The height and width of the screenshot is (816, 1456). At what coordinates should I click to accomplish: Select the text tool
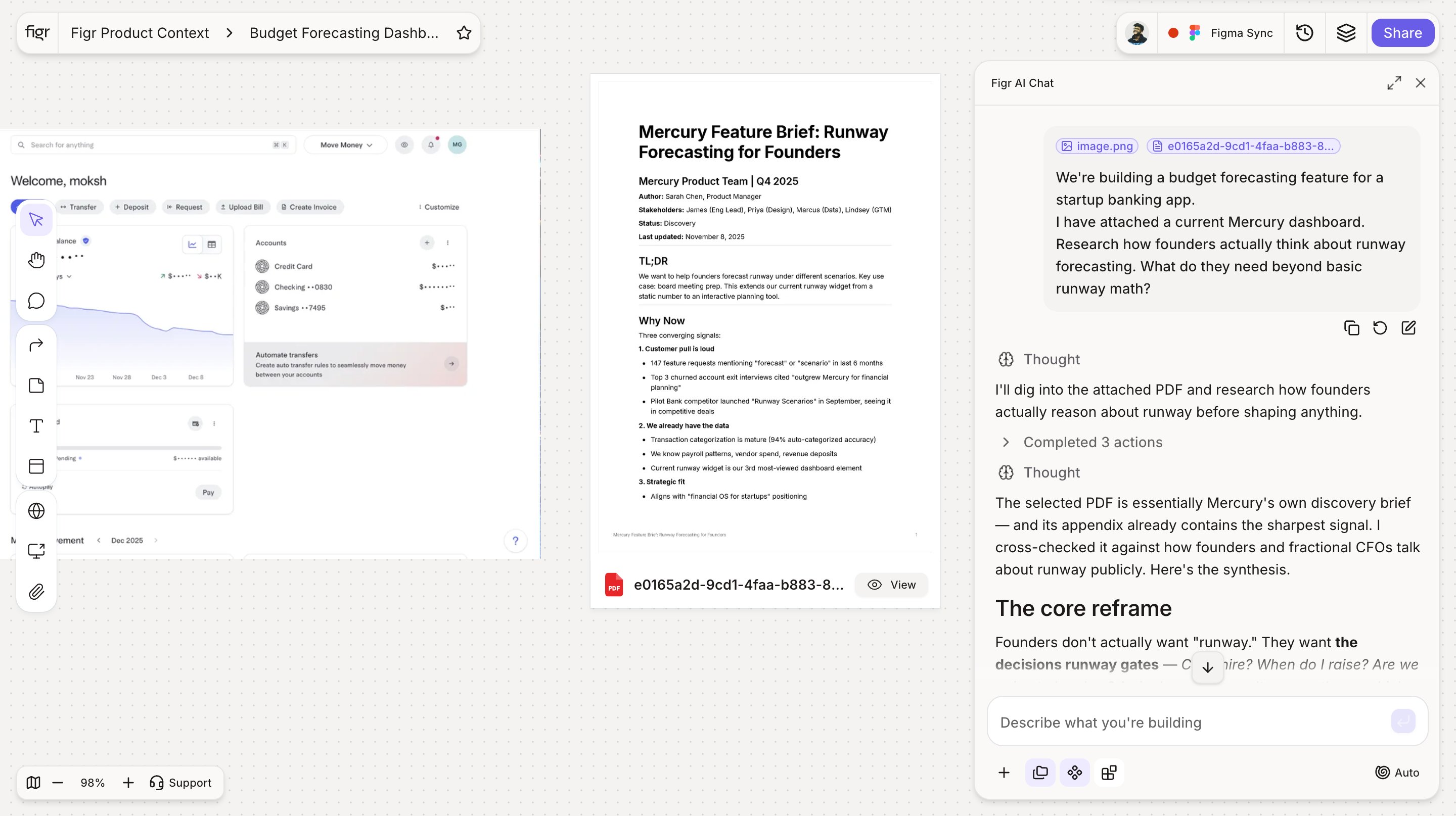(36, 426)
